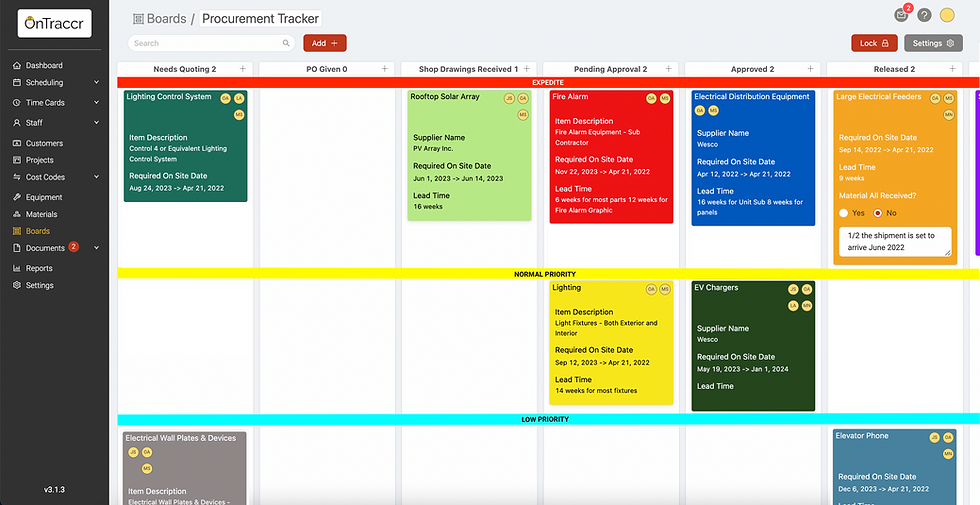Screen dimensions: 980x505
Task: Open the Large Electrical Feeders card
Action: coord(895,178)
